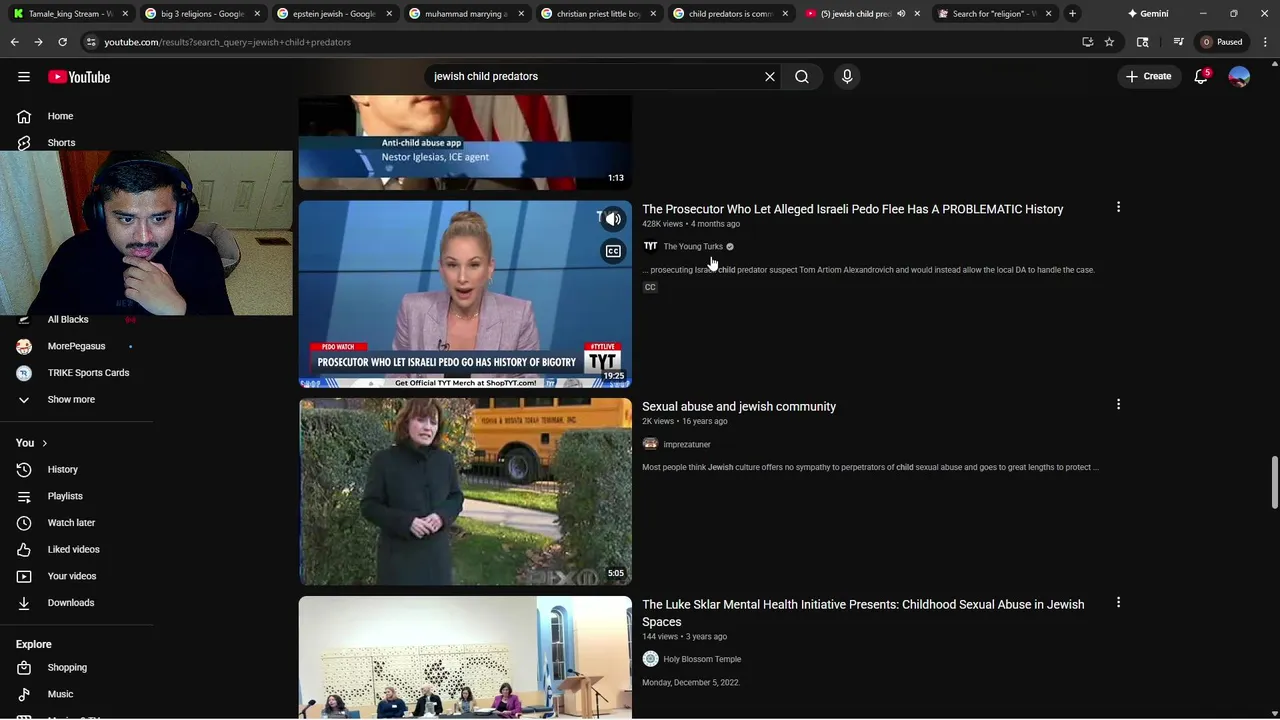Open the Holy Blossom Temple channel link

pyautogui.click(x=702, y=659)
